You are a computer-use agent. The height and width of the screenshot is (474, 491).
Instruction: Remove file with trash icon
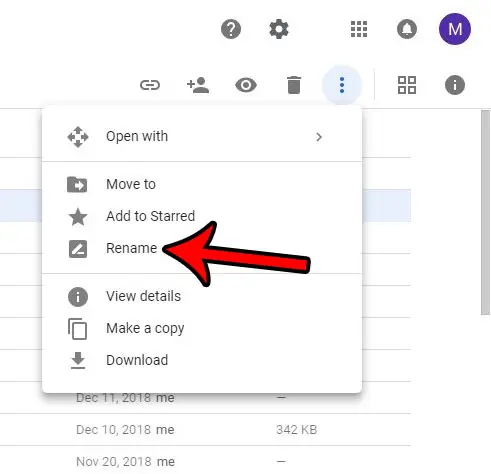click(294, 85)
